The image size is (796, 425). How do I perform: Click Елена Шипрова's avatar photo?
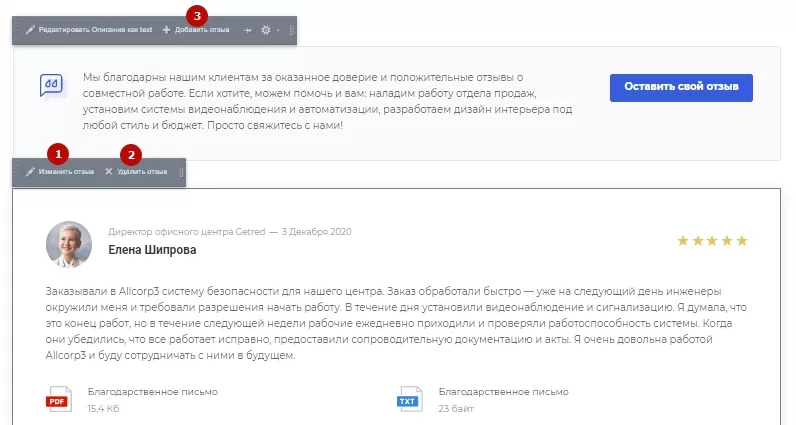click(x=69, y=244)
